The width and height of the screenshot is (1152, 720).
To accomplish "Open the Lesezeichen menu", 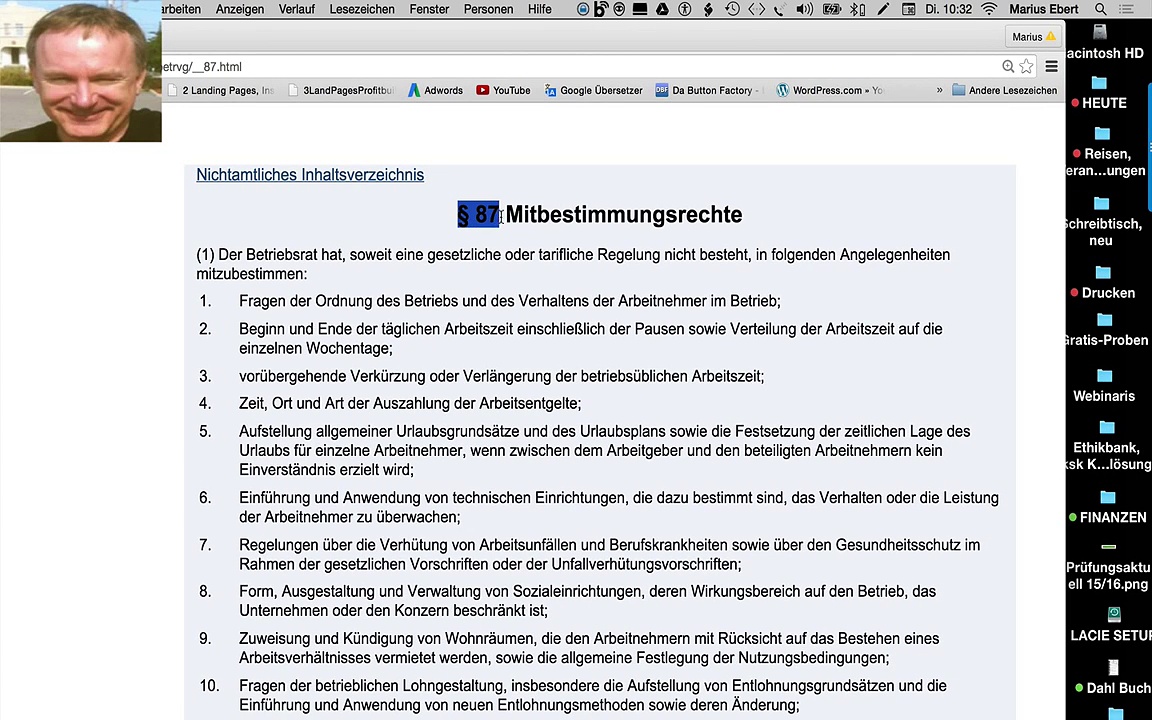I will click(361, 9).
